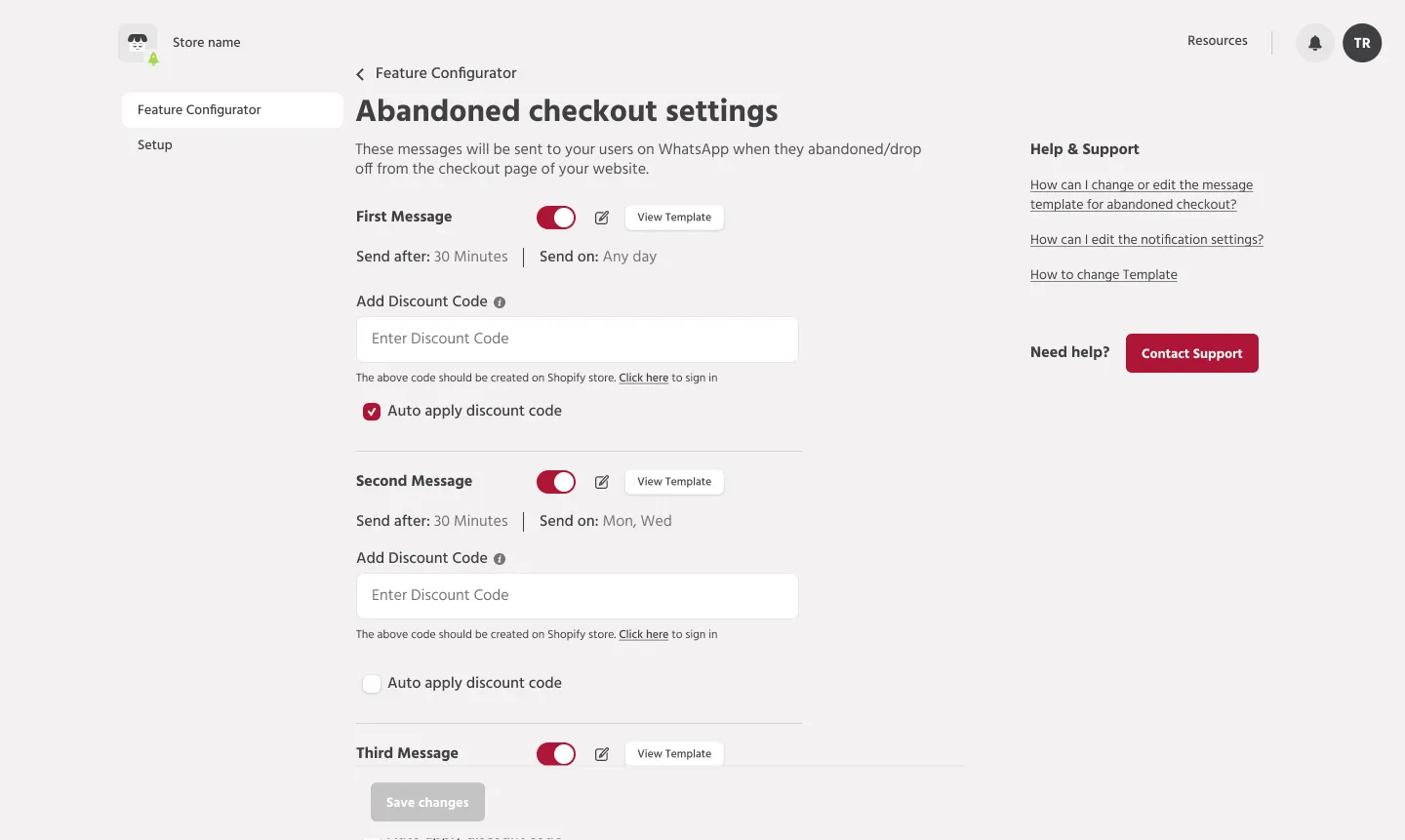Uncheck first Auto apply discount code
The width and height of the screenshot is (1405, 840).
pyautogui.click(x=372, y=412)
